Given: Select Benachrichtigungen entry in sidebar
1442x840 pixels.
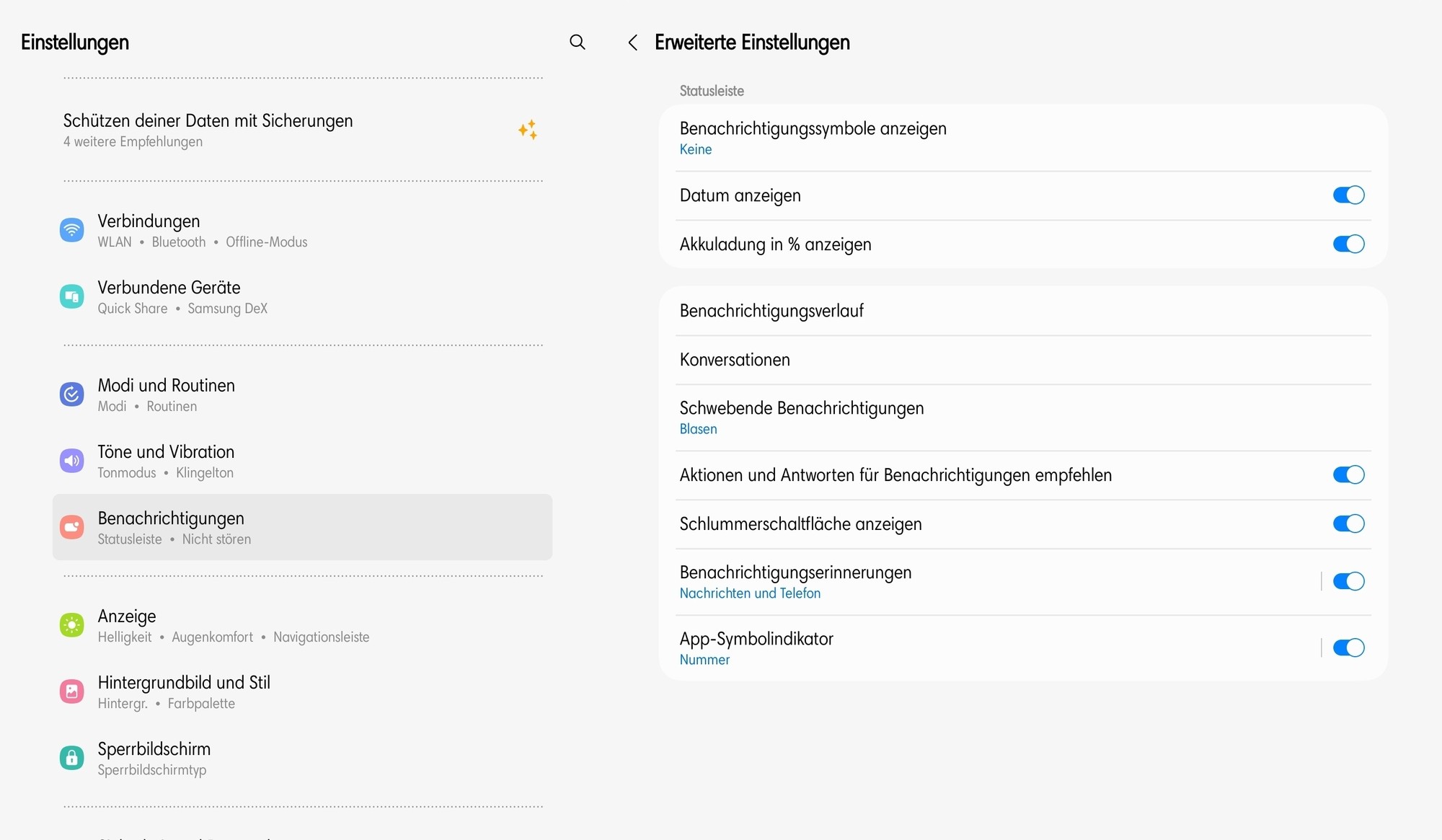Looking at the screenshot, I should 302,527.
